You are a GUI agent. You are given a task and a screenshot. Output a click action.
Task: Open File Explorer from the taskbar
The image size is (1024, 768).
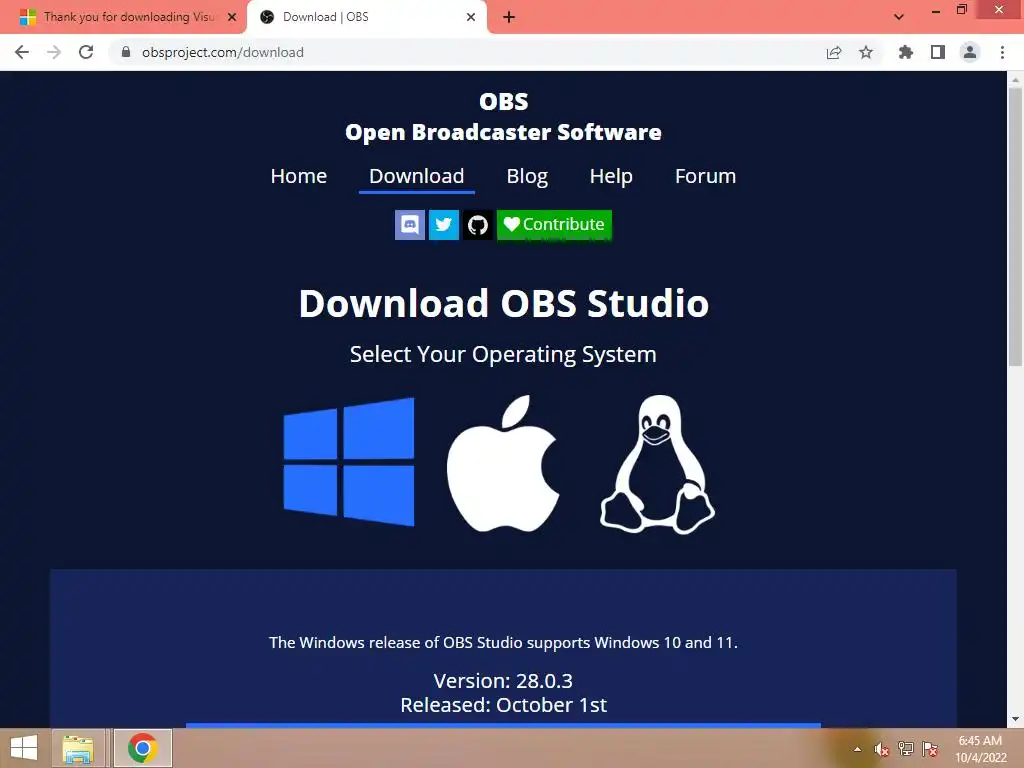pyautogui.click(x=78, y=748)
